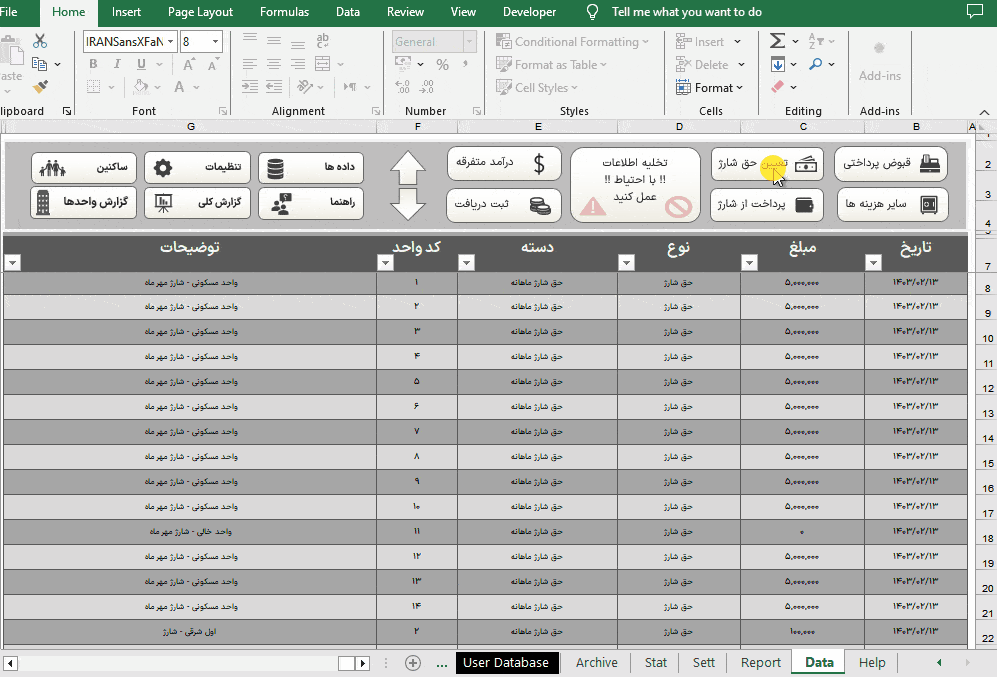This screenshot has width=997, height=677.
Task: Click the Fill Color bucket icon
Action: [141, 86]
